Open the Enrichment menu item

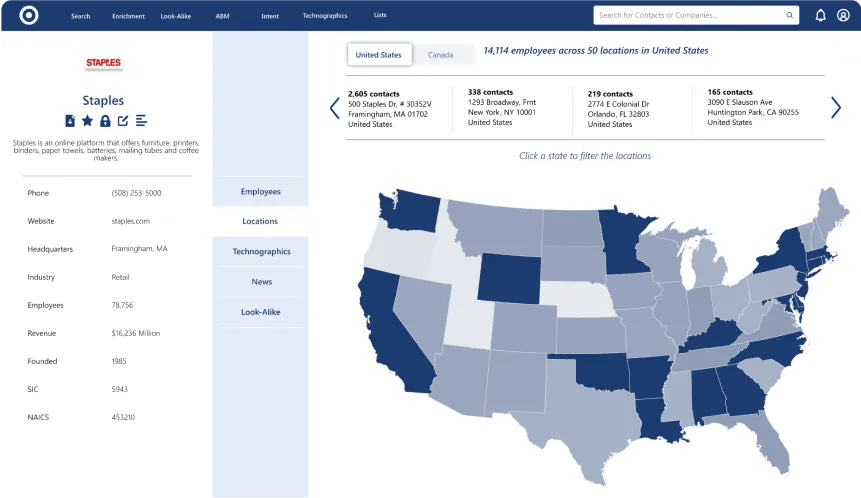(x=128, y=16)
